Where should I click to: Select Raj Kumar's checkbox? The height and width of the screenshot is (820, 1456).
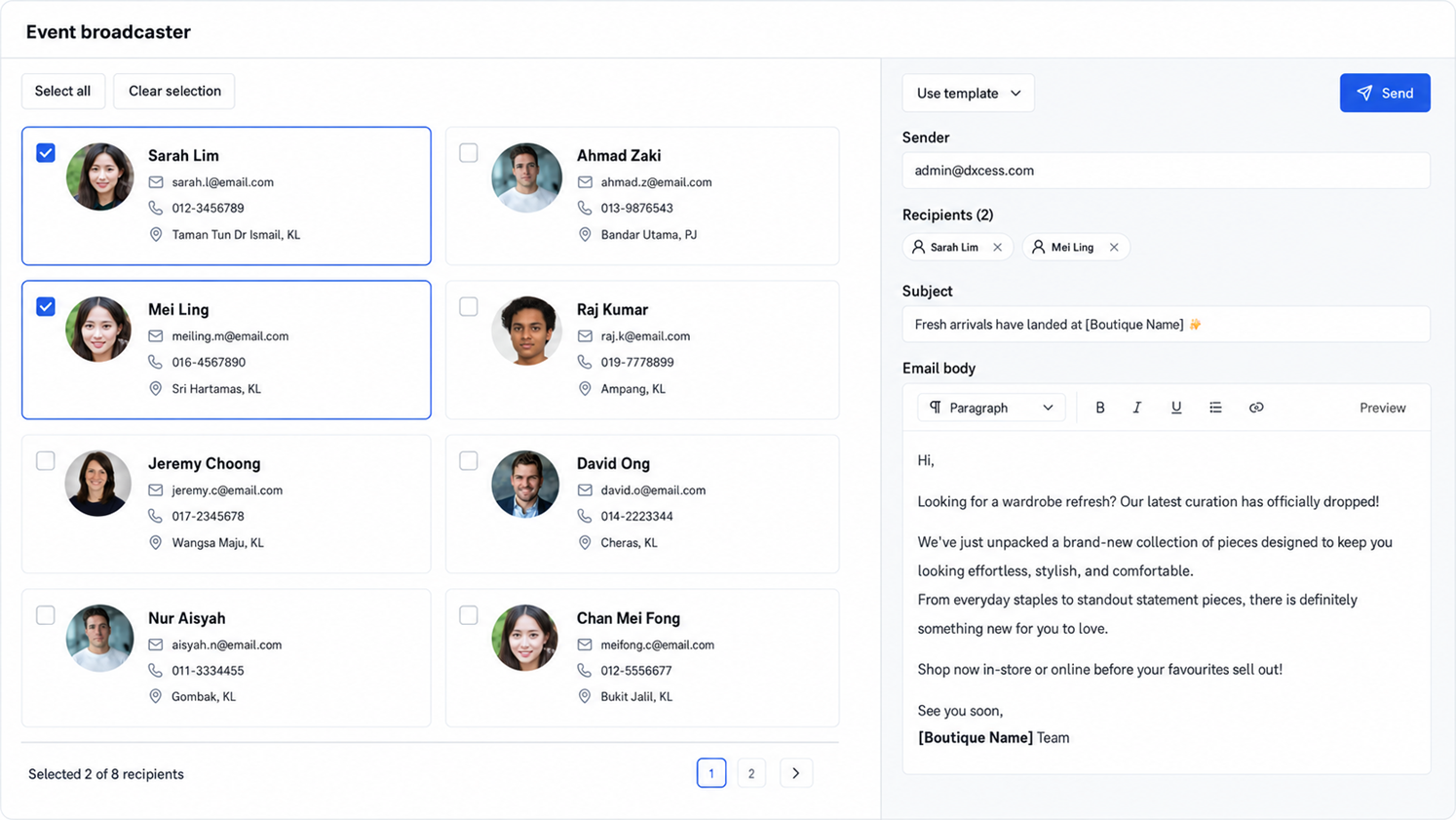(x=469, y=307)
